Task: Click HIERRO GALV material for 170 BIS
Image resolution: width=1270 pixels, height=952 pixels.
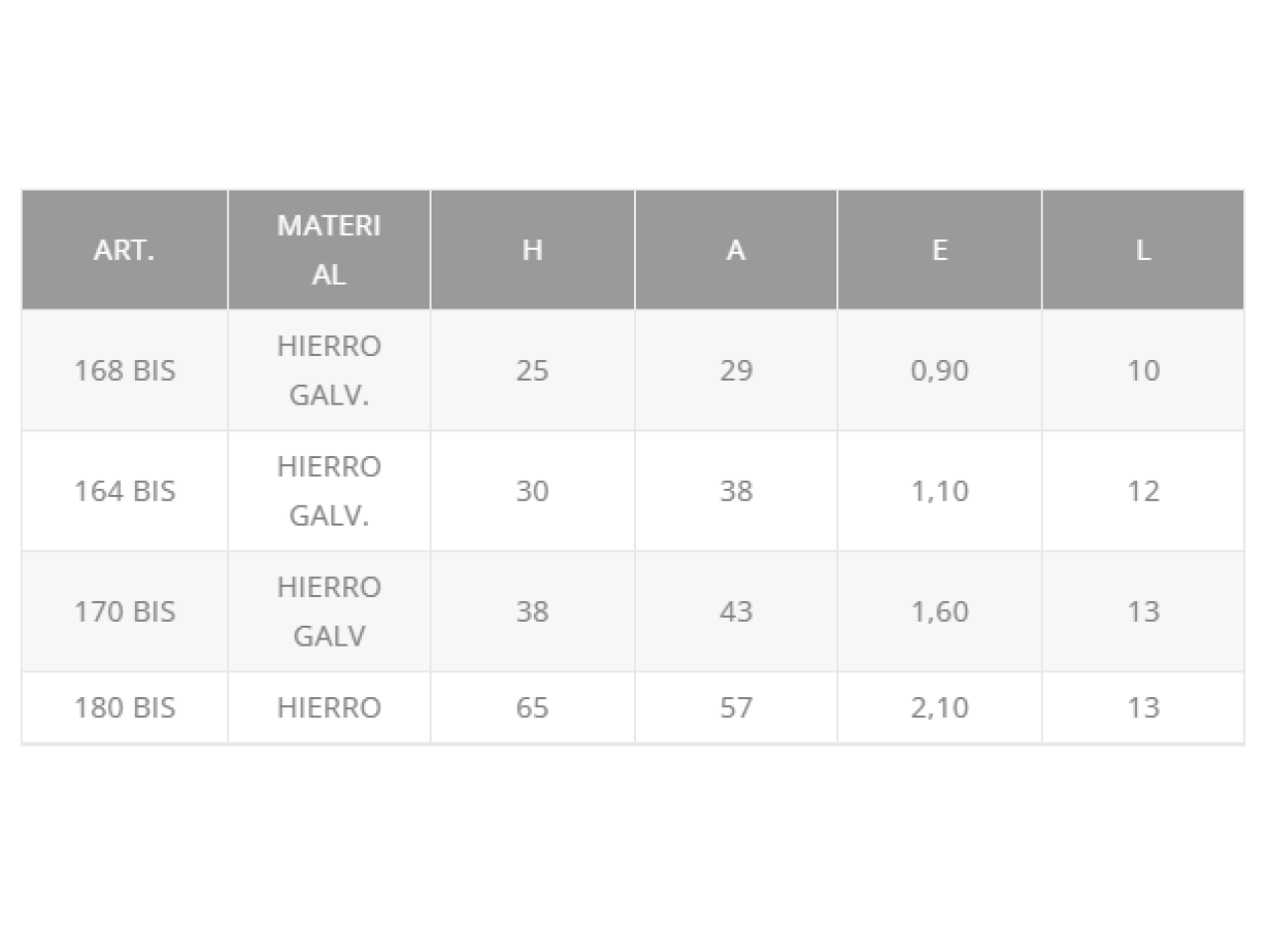Action: point(328,612)
